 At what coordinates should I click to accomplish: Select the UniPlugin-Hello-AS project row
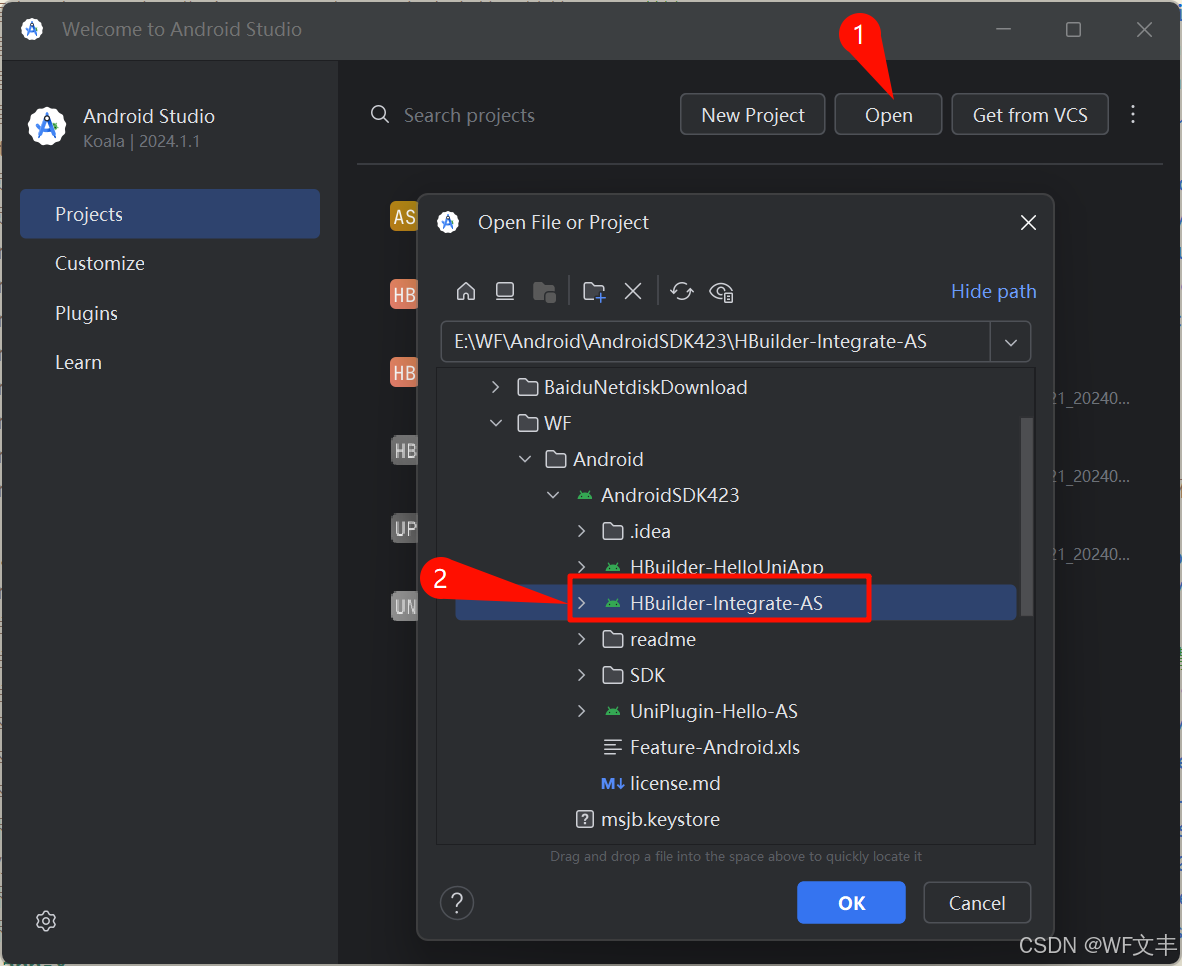[736, 711]
